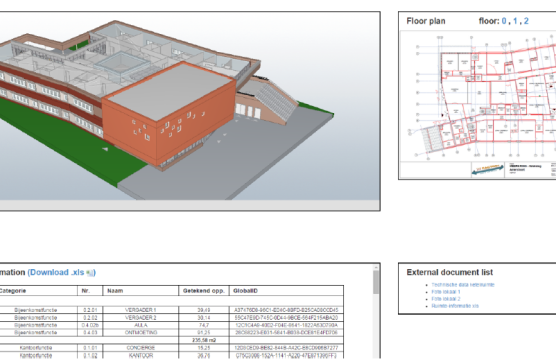Image resolution: width=556 pixels, height=364 pixels.
Task: Click the GlobalID column header
Action: point(286,291)
